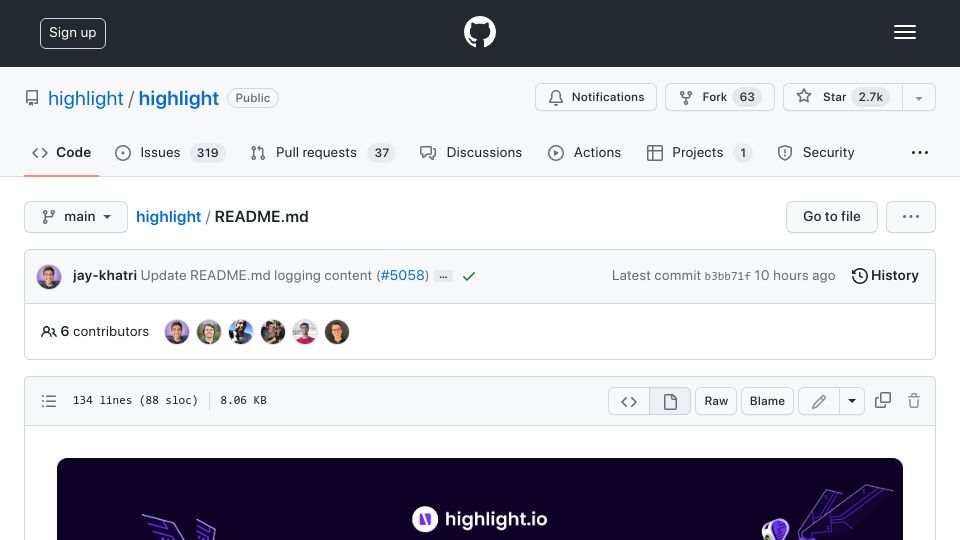Toggle the table of contents outline icon
This screenshot has height=540, width=960.
point(49,401)
